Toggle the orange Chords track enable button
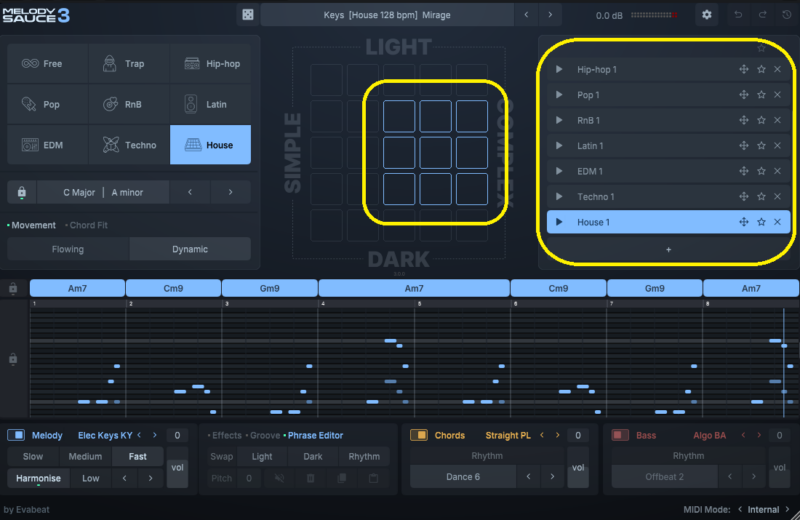This screenshot has width=800, height=520. coord(419,435)
